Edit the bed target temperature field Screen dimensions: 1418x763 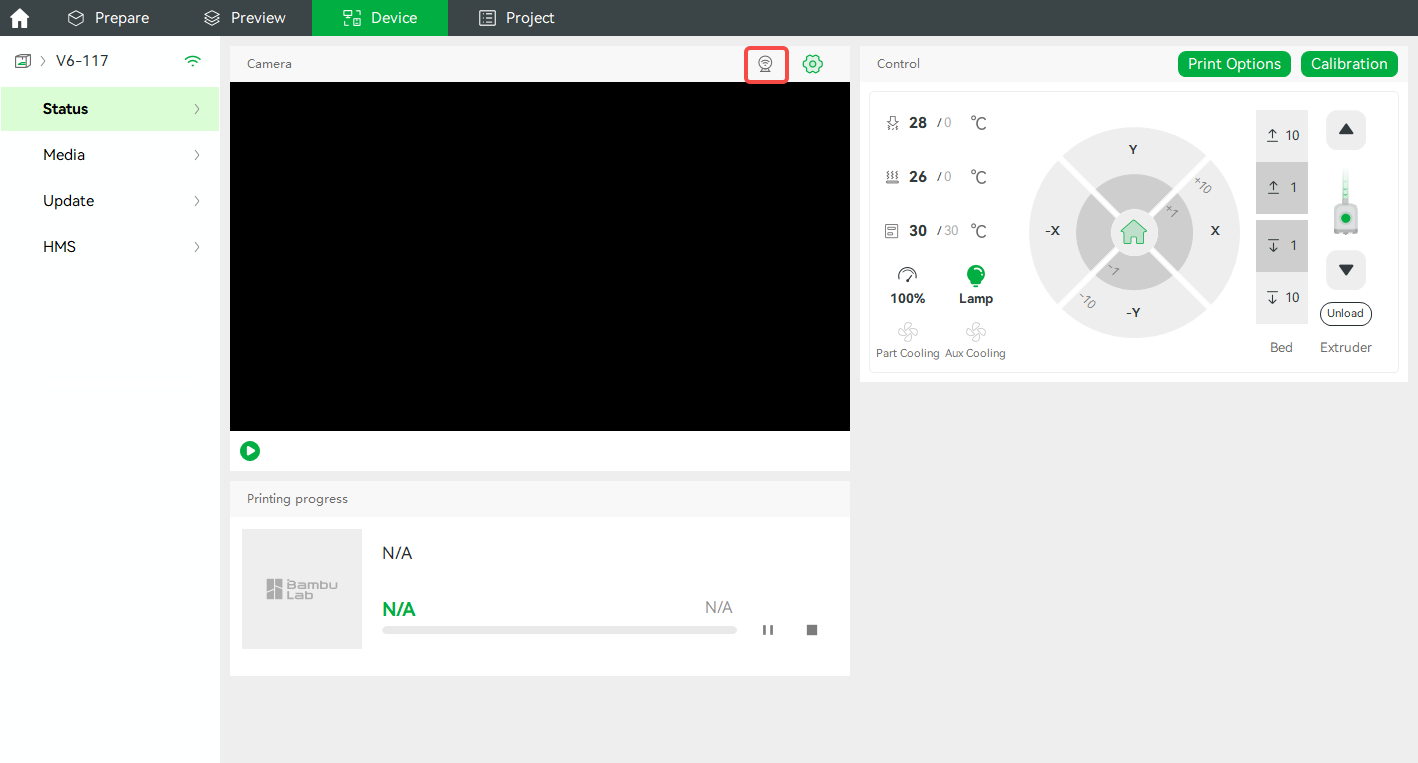(947, 177)
